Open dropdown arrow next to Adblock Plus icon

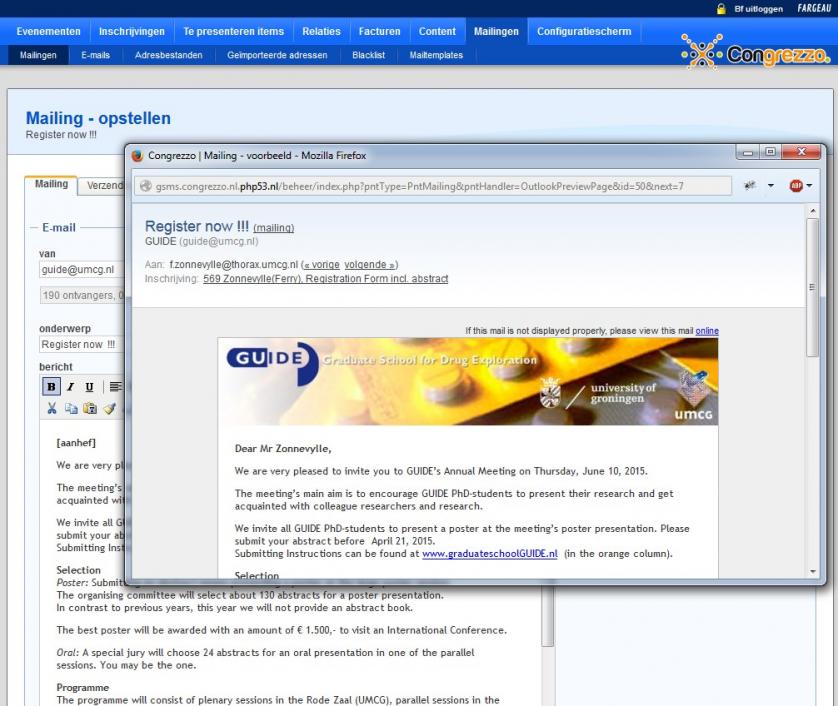pos(809,185)
